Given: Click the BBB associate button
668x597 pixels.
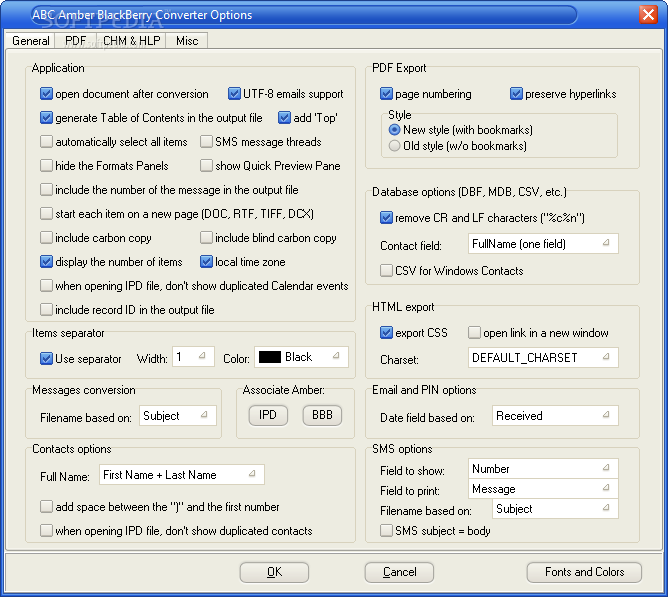Looking at the screenshot, I should pyautogui.click(x=322, y=415).
